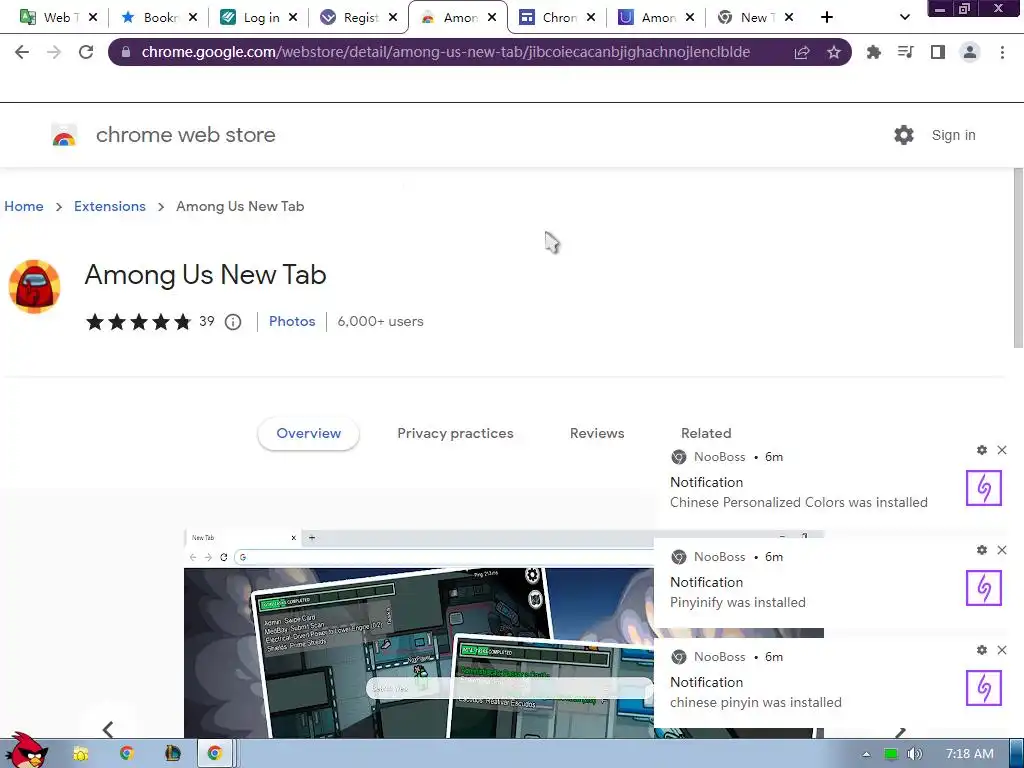Viewport: 1024px width, 768px height.
Task: Click the Among Us New Tab title
Action: (x=205, y=274)
